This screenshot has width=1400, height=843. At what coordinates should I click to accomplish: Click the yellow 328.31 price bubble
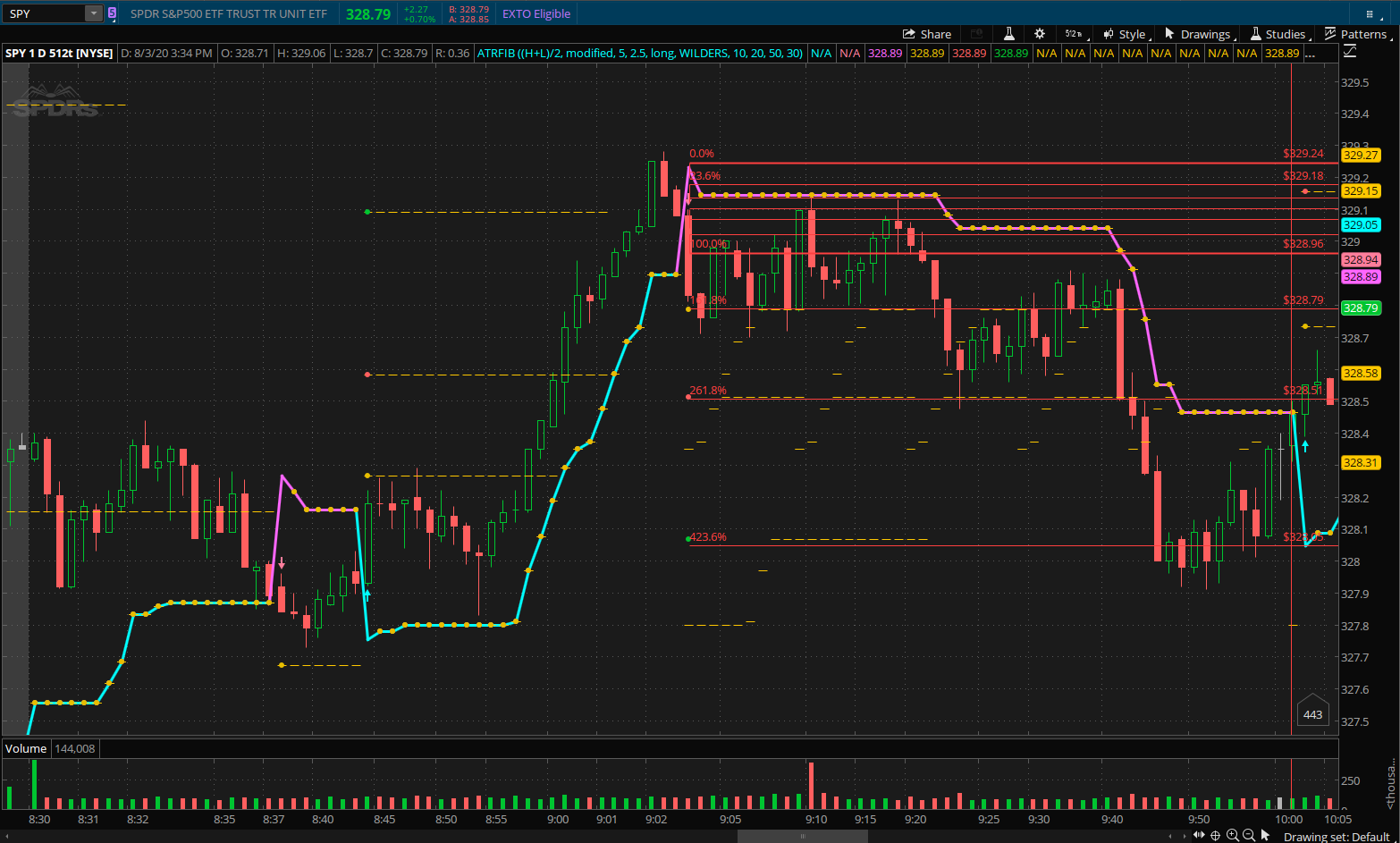tap(1361, 463)
